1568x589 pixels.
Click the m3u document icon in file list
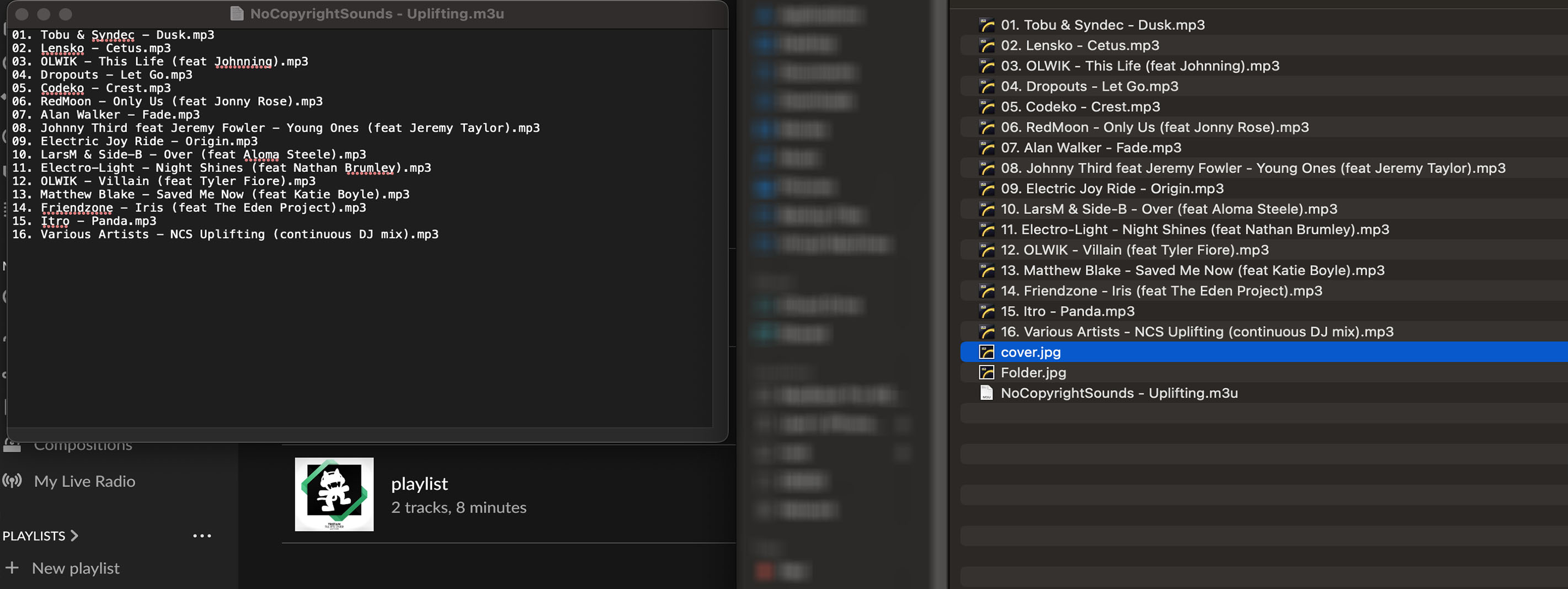tap(986, 393)
